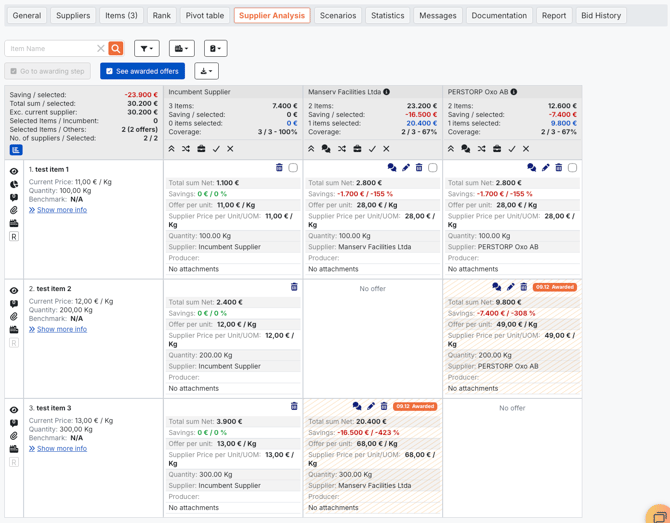Open the filter dropdown

[146, 48]
